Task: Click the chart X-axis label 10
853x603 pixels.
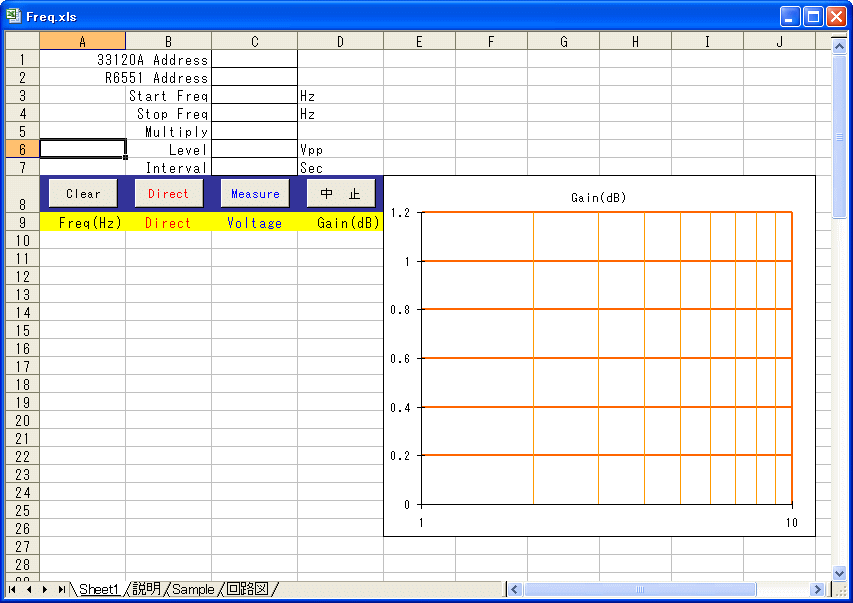Action: click(792, 522)
